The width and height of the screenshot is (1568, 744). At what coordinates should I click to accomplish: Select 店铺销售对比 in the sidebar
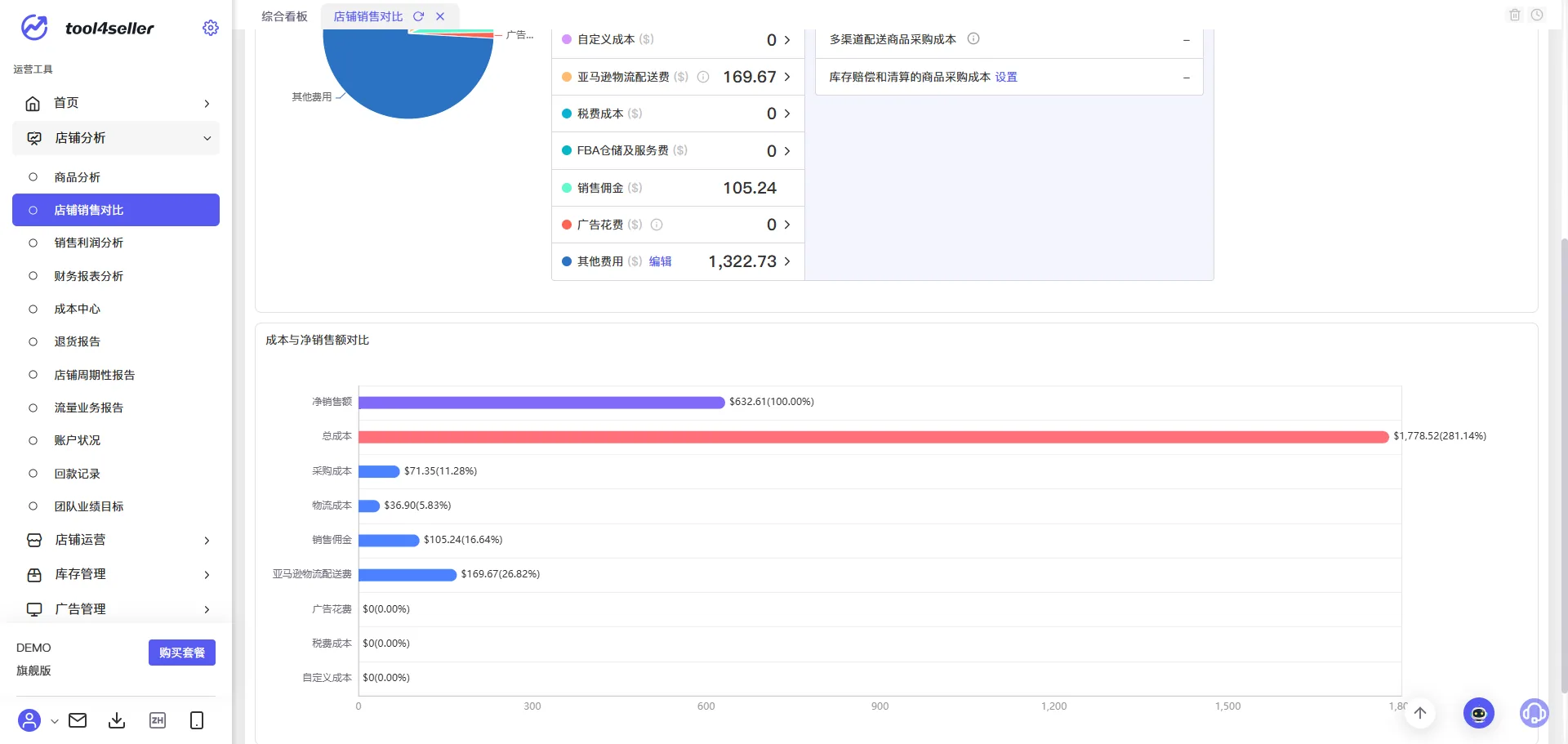point(116,210)
